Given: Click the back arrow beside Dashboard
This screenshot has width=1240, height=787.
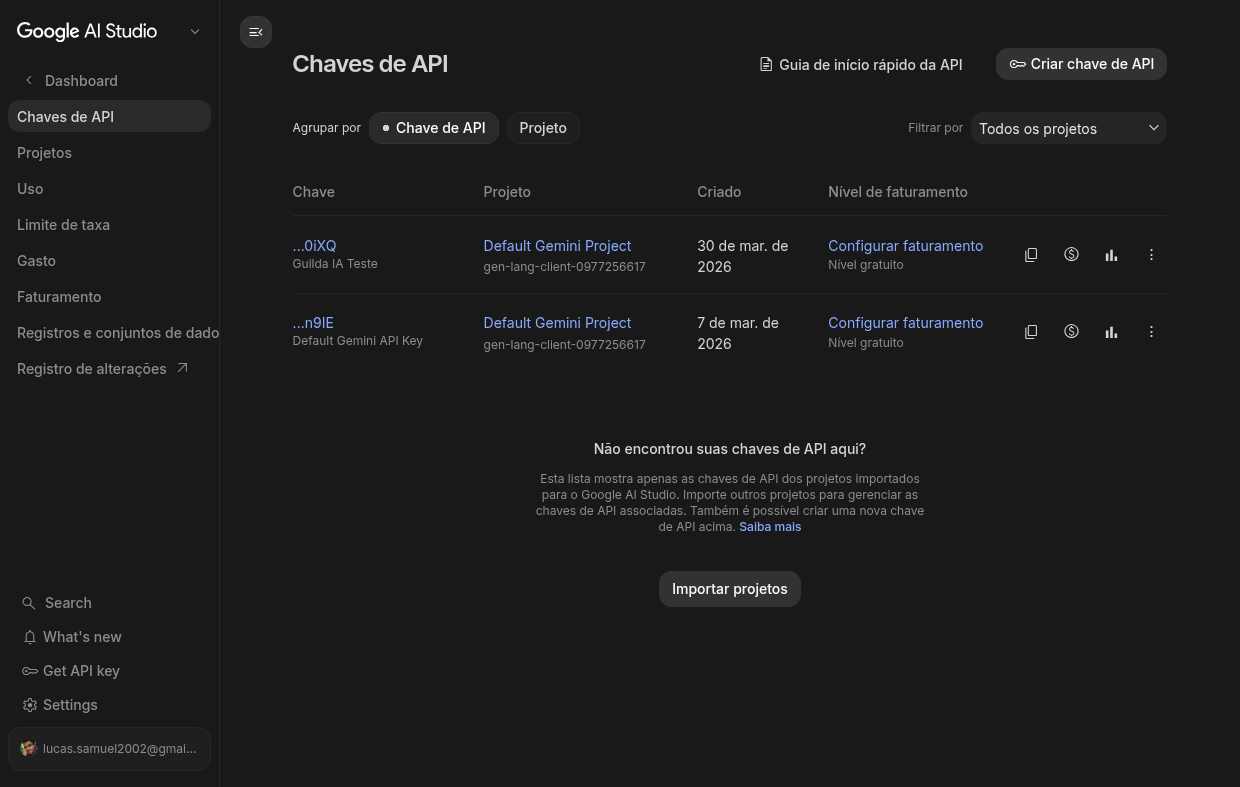Looking at the screenshot, I should pyautogui.click(x=29, y=80).
